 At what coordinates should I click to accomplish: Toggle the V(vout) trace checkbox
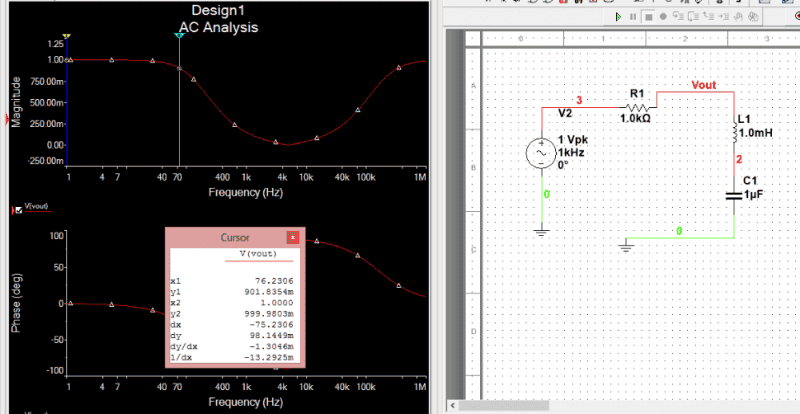(x=18, y=210)
